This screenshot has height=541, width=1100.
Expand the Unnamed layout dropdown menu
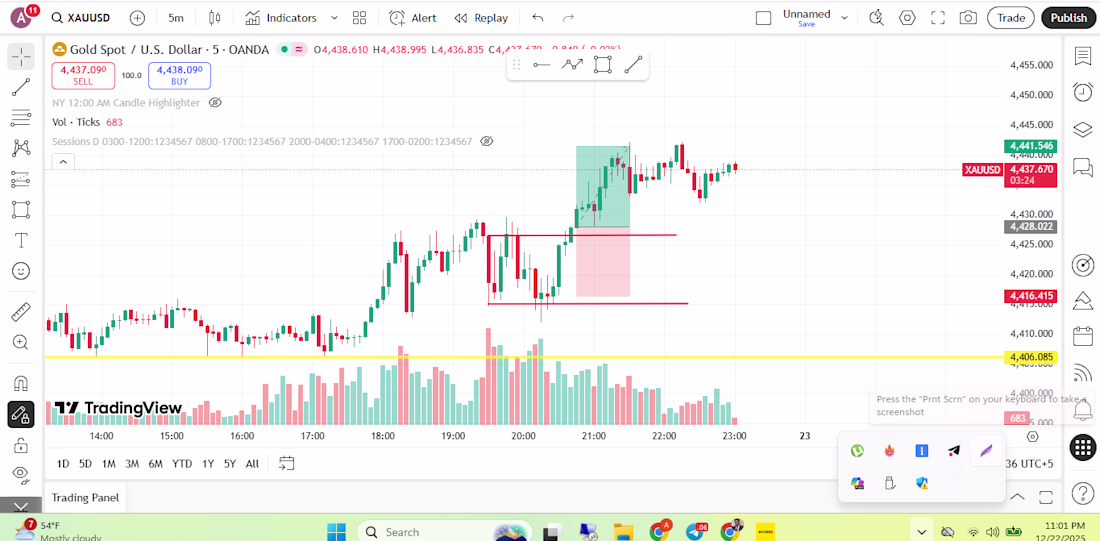point(845,18)
